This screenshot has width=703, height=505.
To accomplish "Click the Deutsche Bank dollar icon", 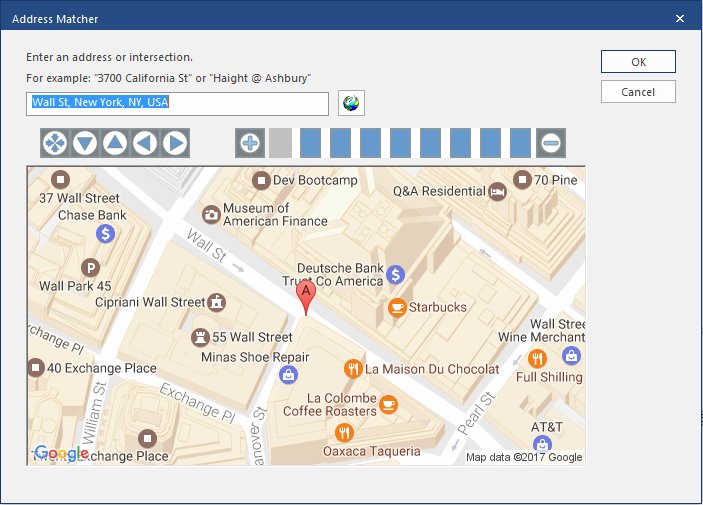I will (x=395, y=274).
